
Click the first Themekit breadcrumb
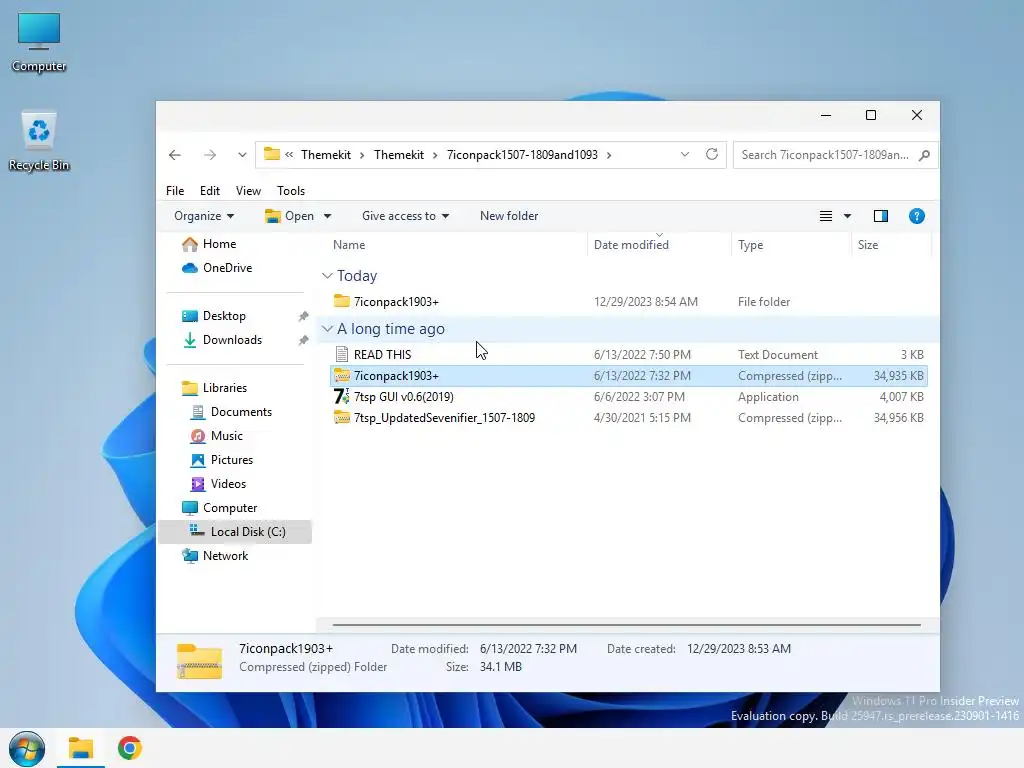coord(326,155)
